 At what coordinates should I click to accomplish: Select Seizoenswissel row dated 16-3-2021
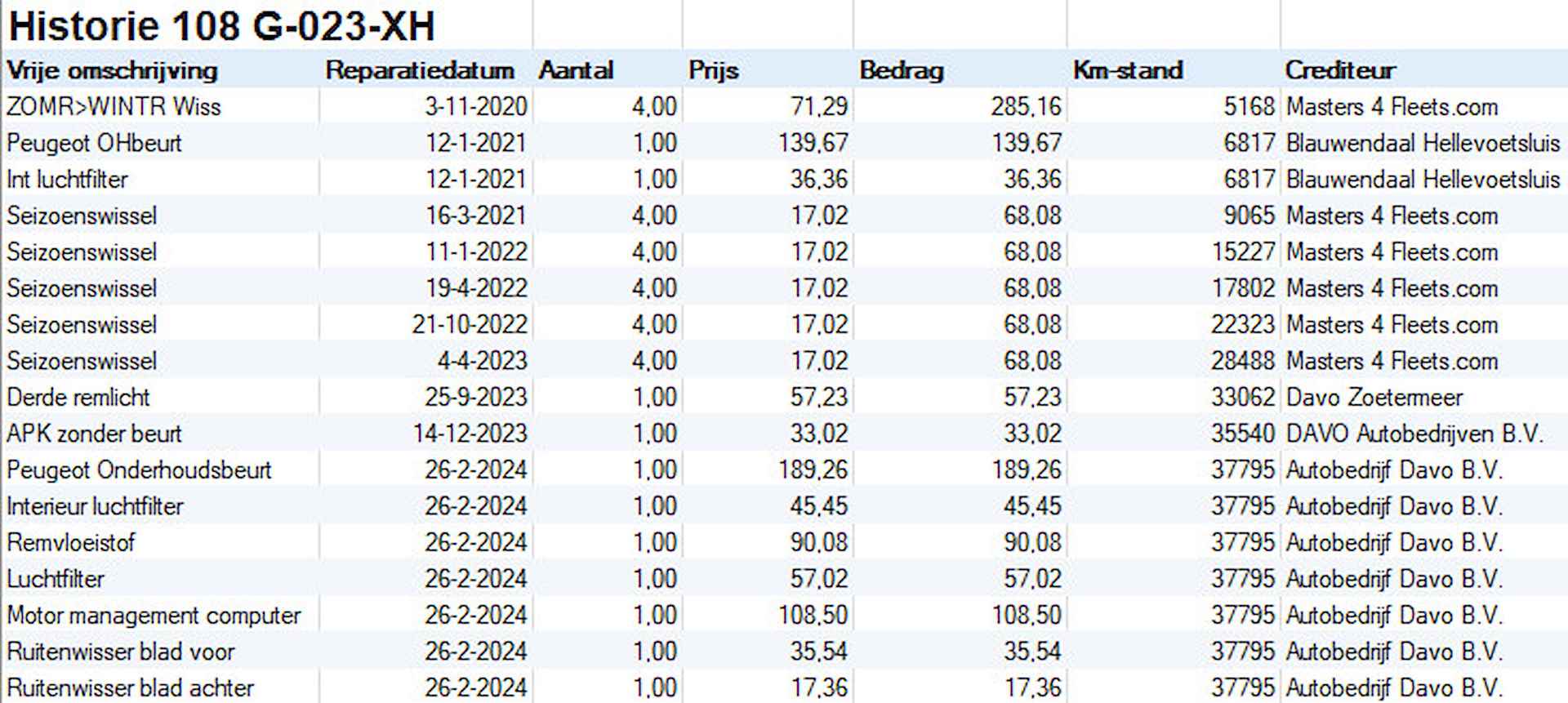(x=784, y=216)
